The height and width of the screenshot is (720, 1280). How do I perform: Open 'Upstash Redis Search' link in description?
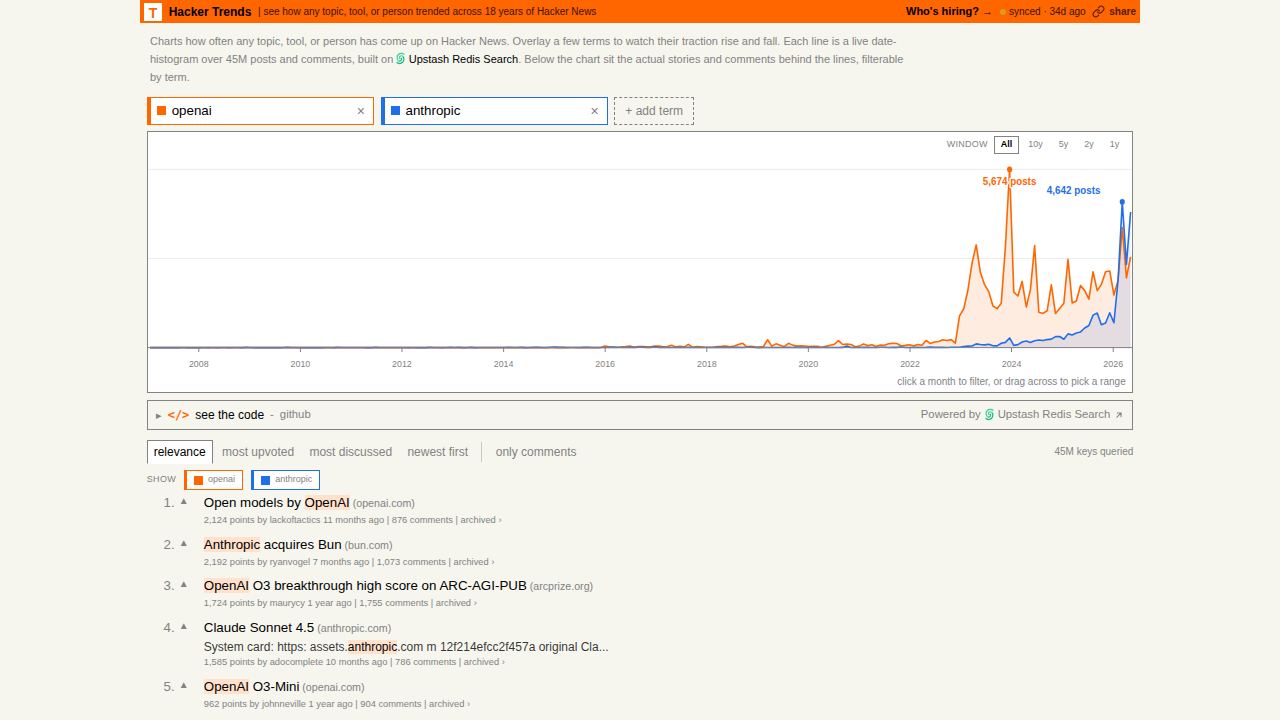[x=463, y=59]
